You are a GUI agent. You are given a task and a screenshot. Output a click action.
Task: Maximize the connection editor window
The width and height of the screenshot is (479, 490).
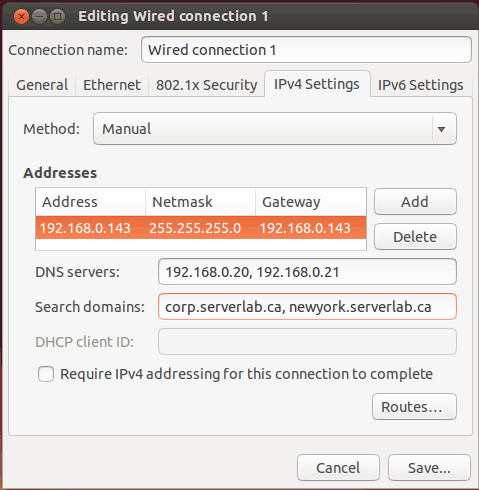(57, 16)
